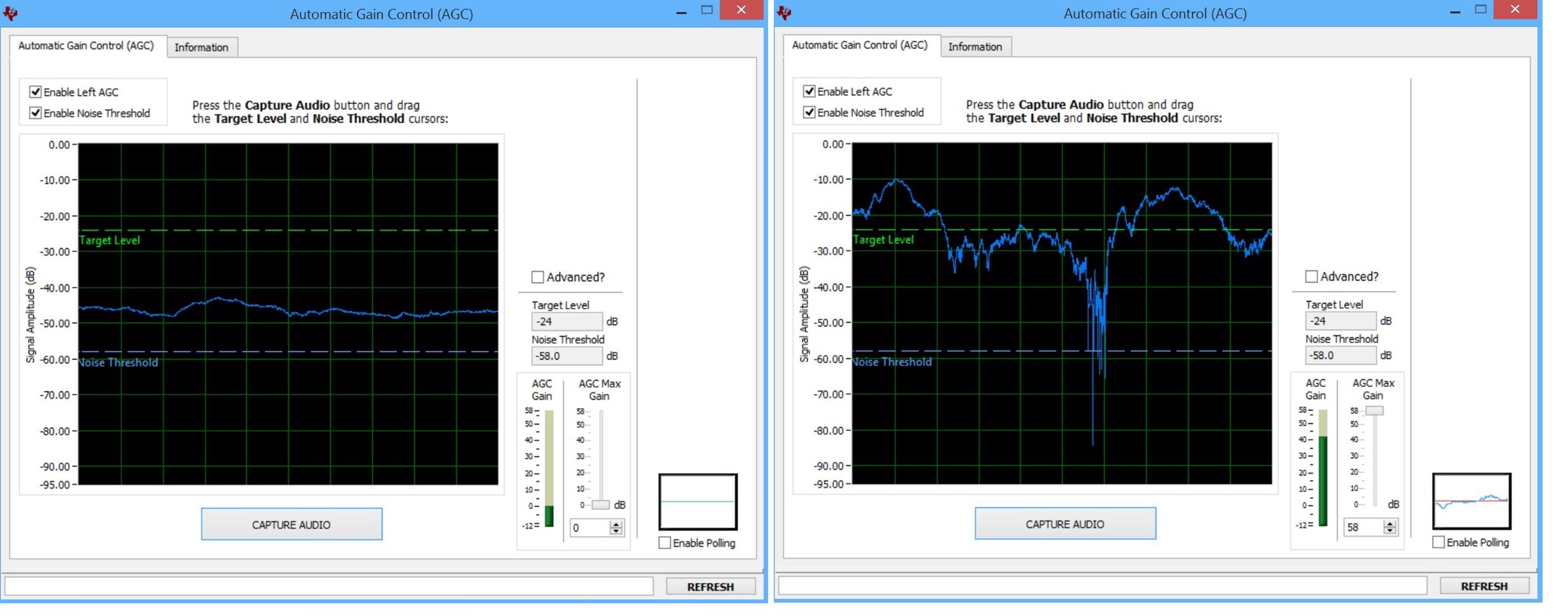Minimize the left AGC window
Screen dimensions: 1568x616
(x=681, y=11)
